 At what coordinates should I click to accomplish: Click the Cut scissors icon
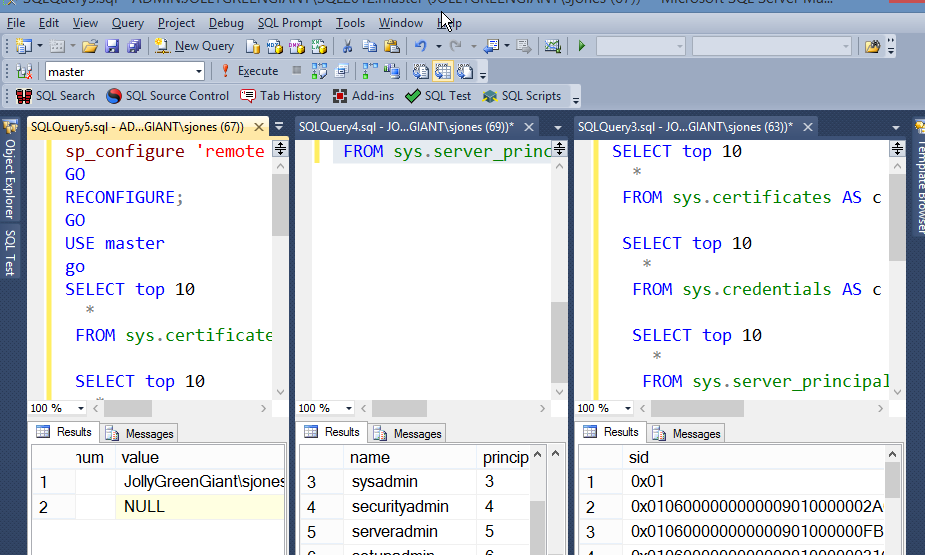[x=347, y=46]
